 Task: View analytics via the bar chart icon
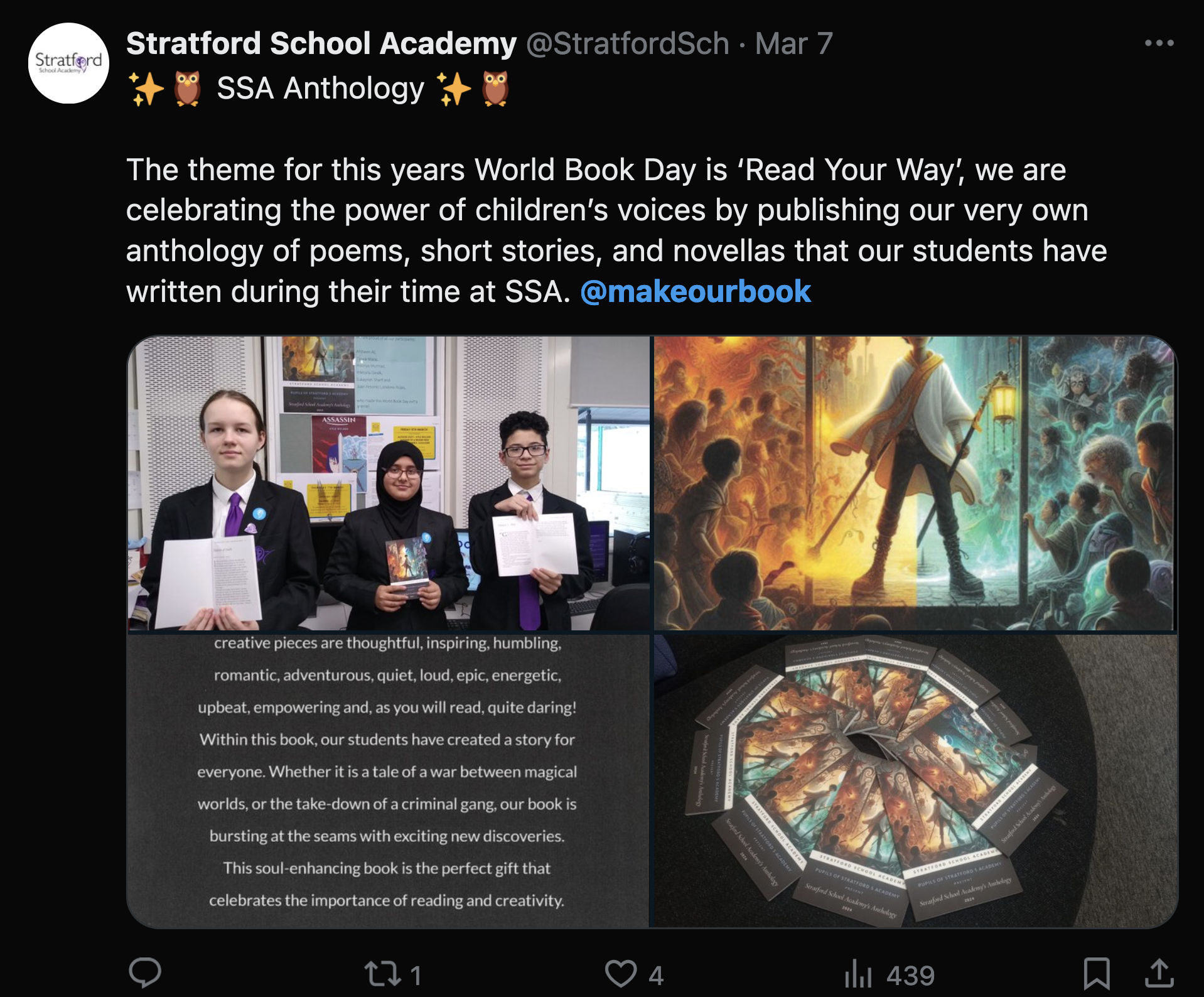[x=858, y=974]
